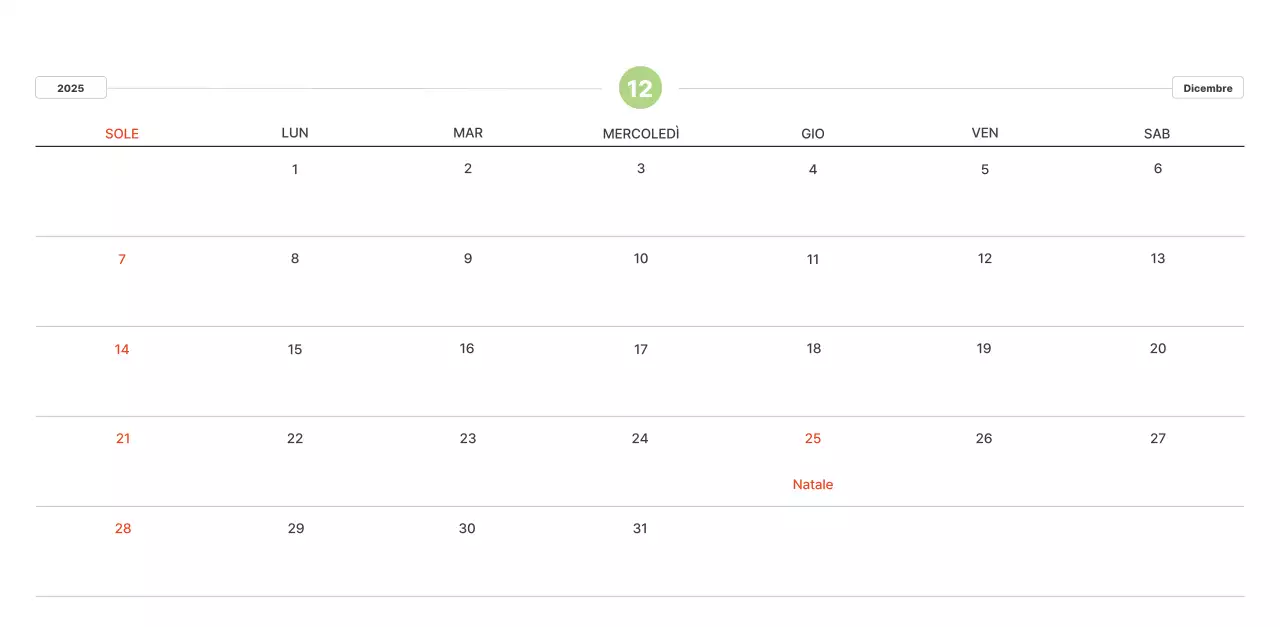Screen dimensions: 1280x627
Task: Click the SAB column header
Action: click(1157, 133)
